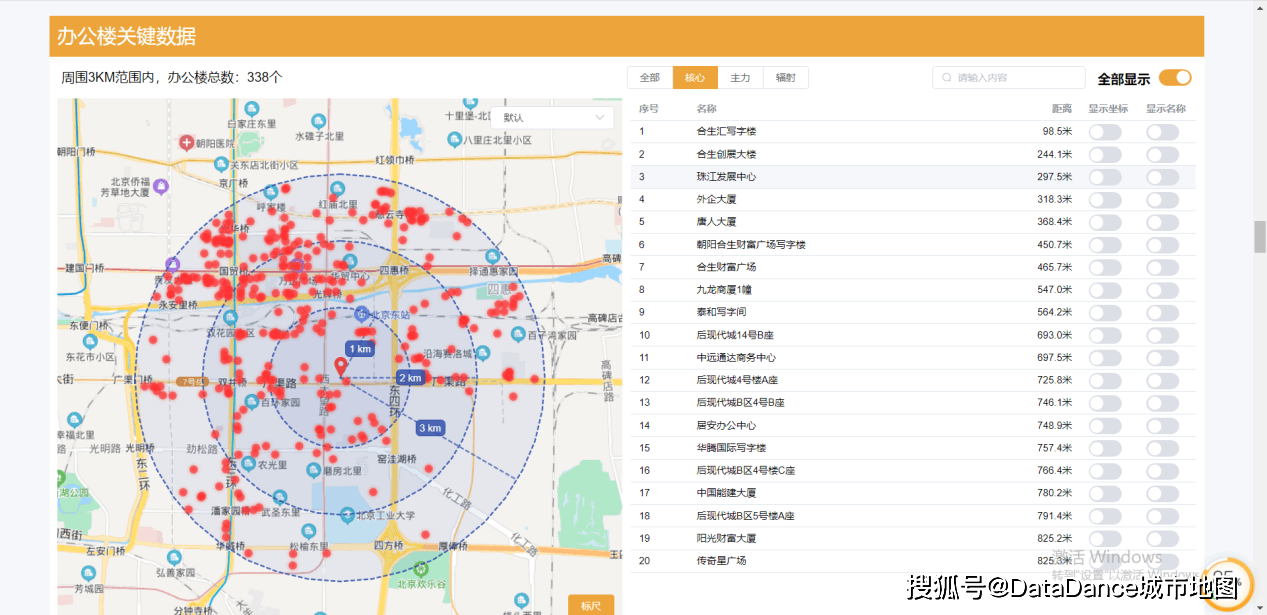Click the 2 km radius label

[410, 378]
